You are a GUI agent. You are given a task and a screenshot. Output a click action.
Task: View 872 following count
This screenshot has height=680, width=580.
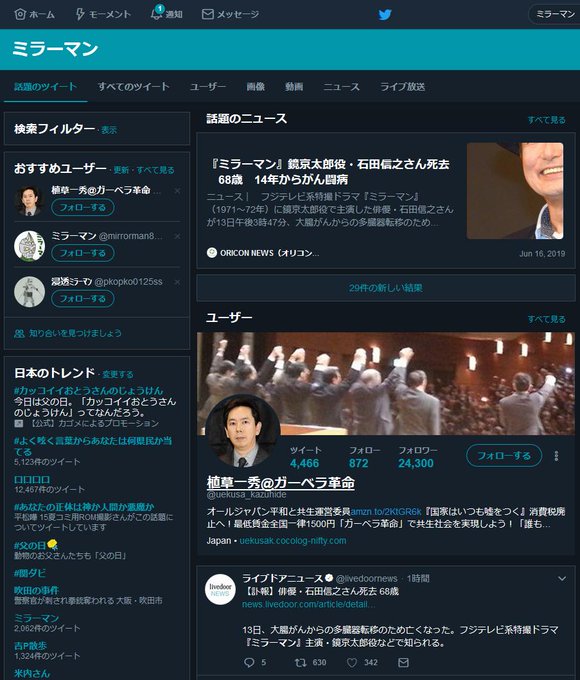(x=359, y=463)
